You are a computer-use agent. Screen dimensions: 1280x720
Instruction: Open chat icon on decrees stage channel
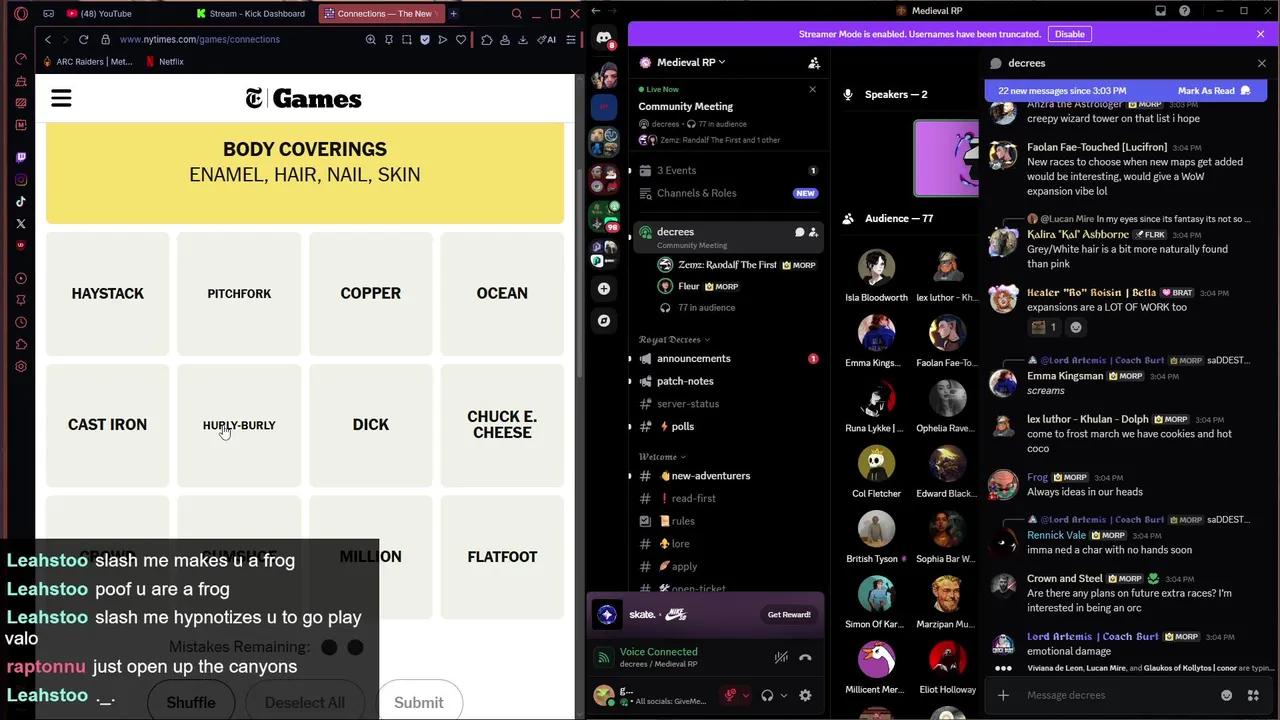point(799,232)
